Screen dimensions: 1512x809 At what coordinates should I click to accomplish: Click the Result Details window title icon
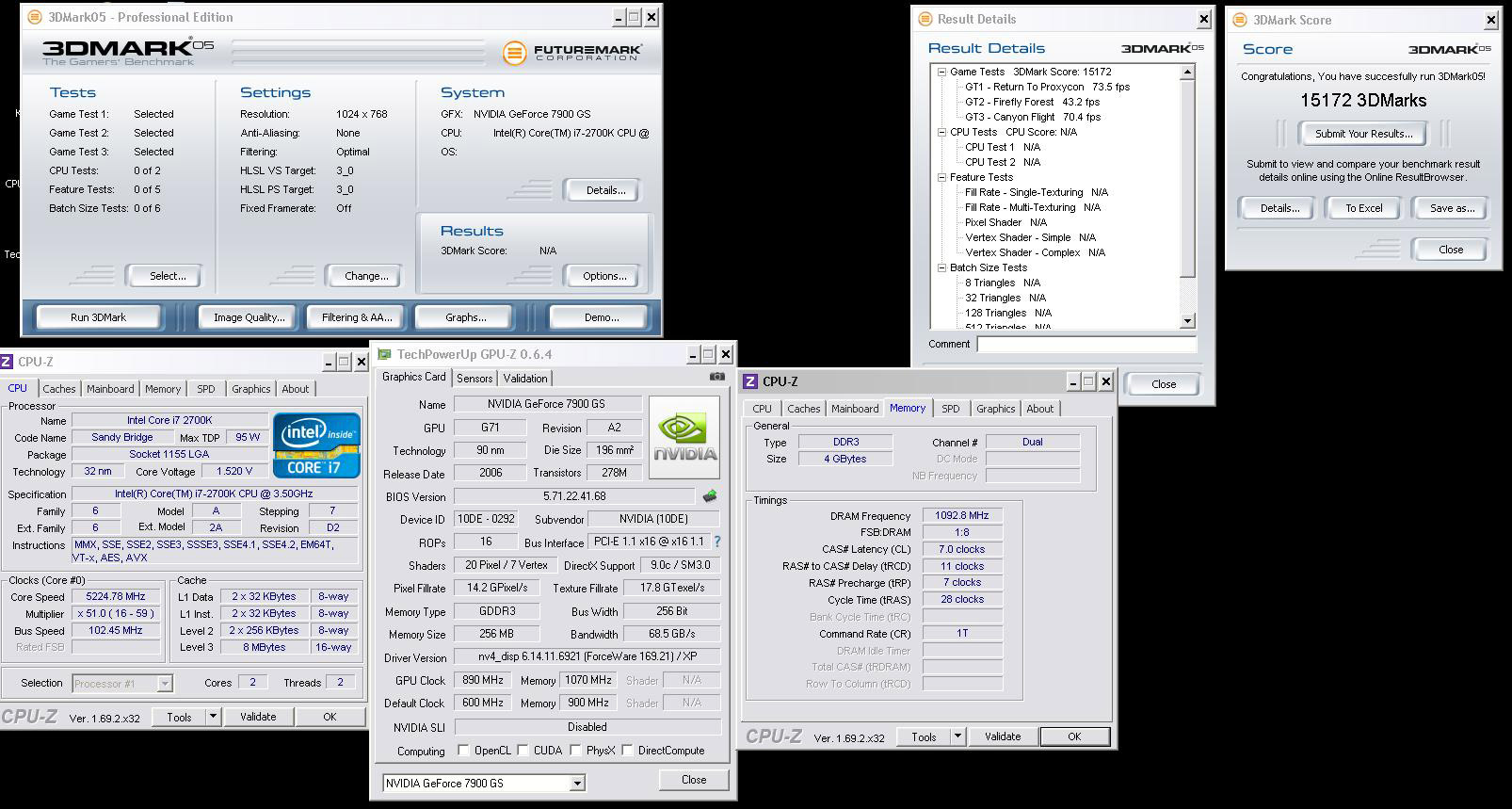coord(924,19)
